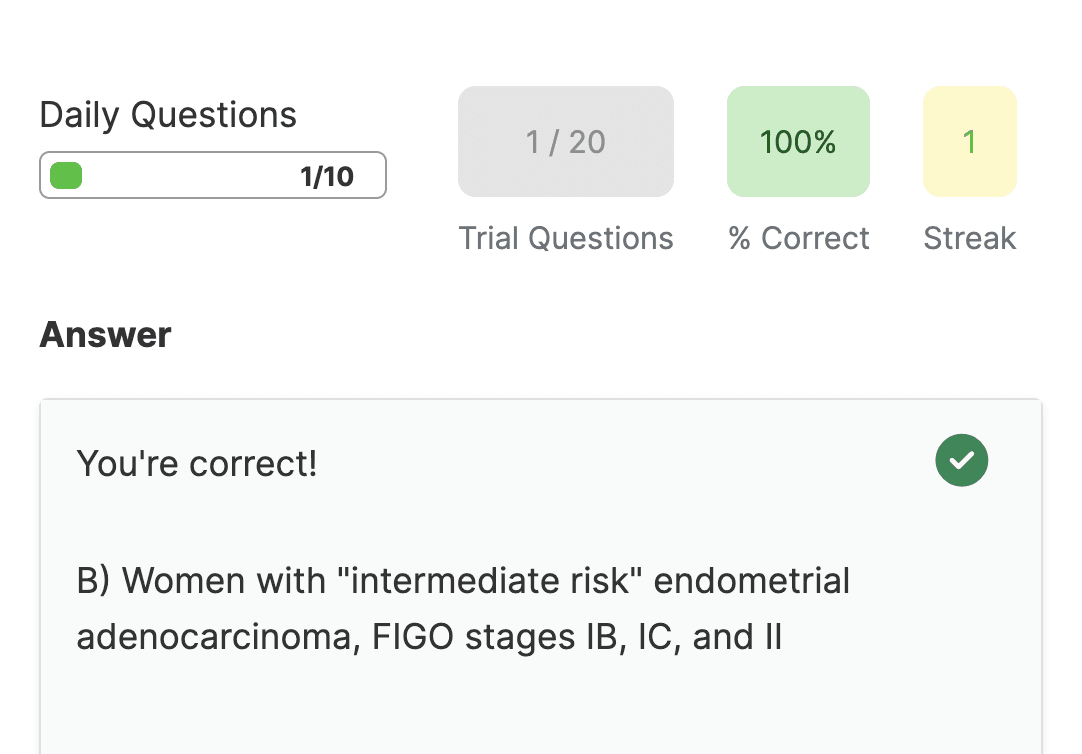Click the green progress bar fill

pos(66,175)
